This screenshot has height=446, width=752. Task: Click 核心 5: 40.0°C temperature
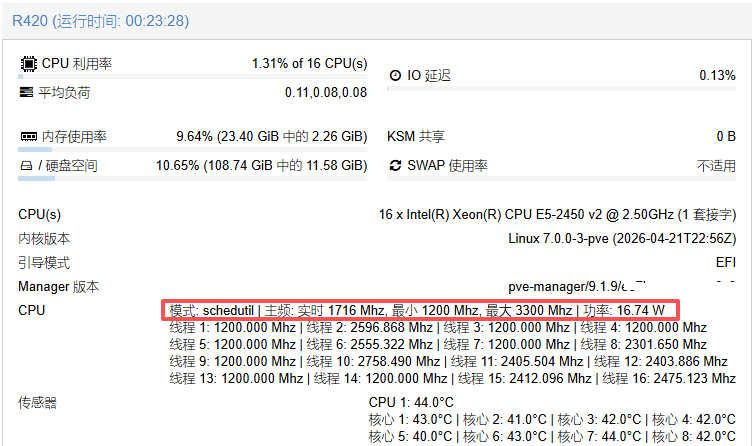[410, 436]
